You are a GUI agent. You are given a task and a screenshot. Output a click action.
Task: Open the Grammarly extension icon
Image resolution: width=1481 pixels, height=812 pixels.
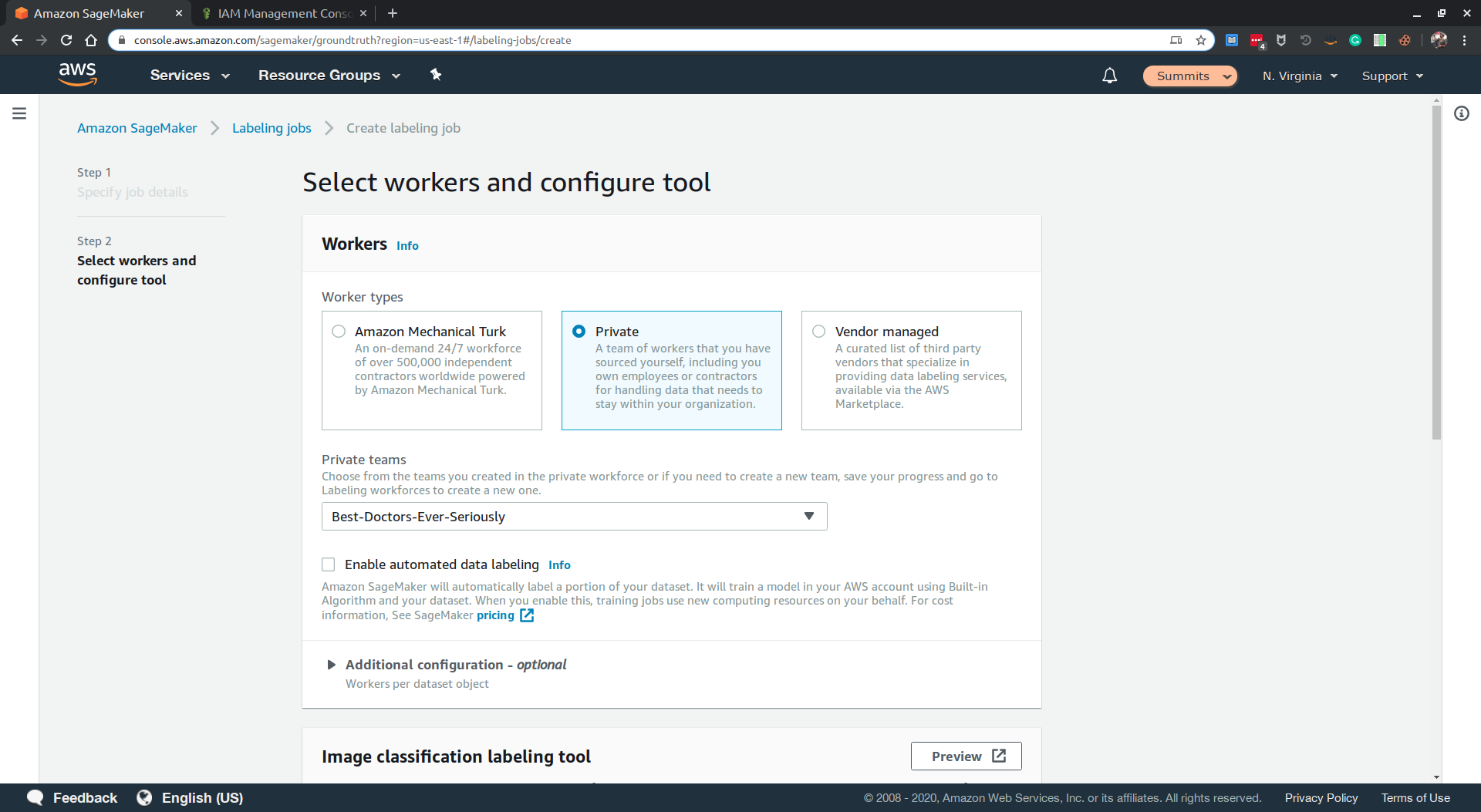pyautogui.click(x=1355, y=40)
